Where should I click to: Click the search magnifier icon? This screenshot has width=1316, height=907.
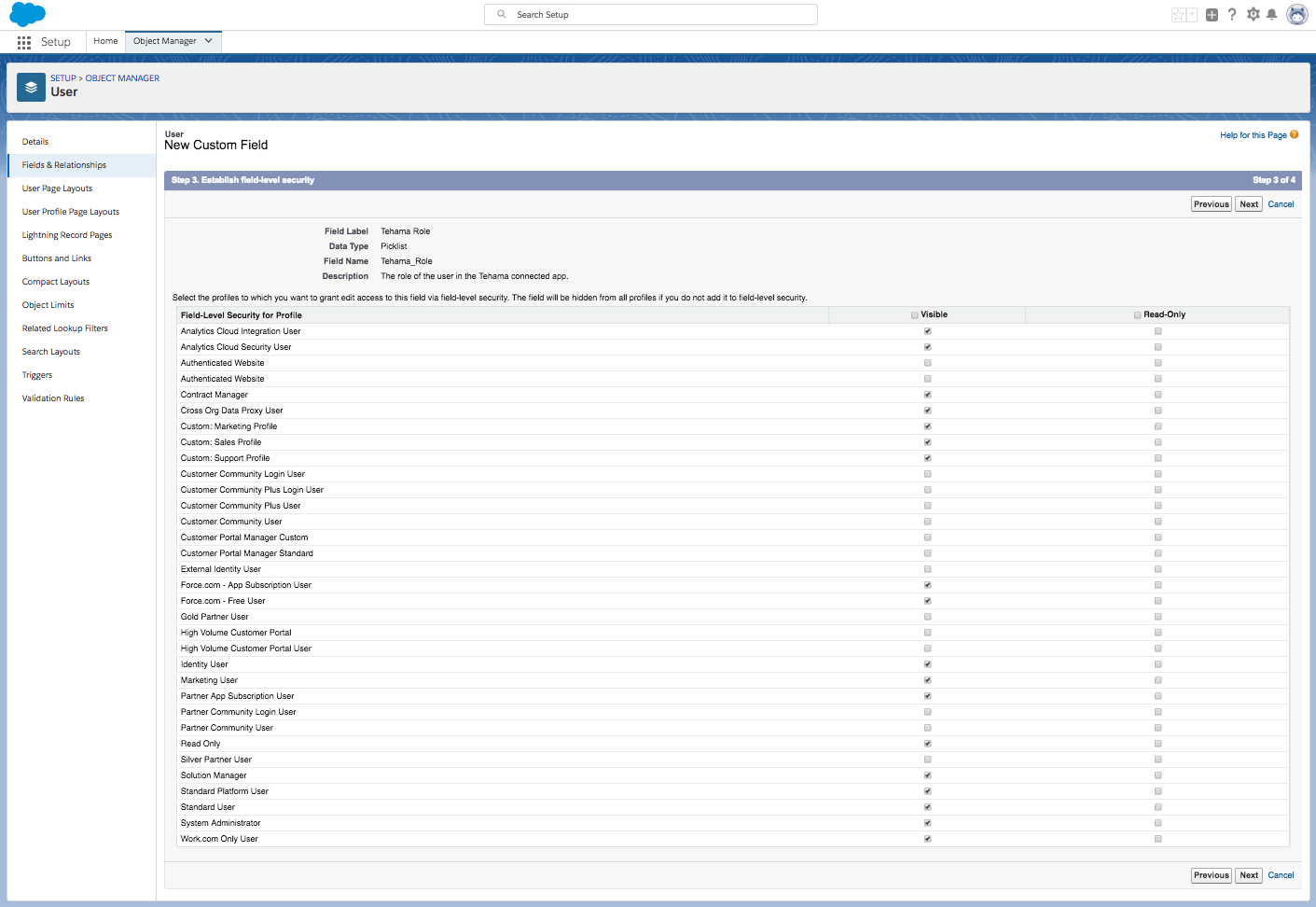(502, 14)
